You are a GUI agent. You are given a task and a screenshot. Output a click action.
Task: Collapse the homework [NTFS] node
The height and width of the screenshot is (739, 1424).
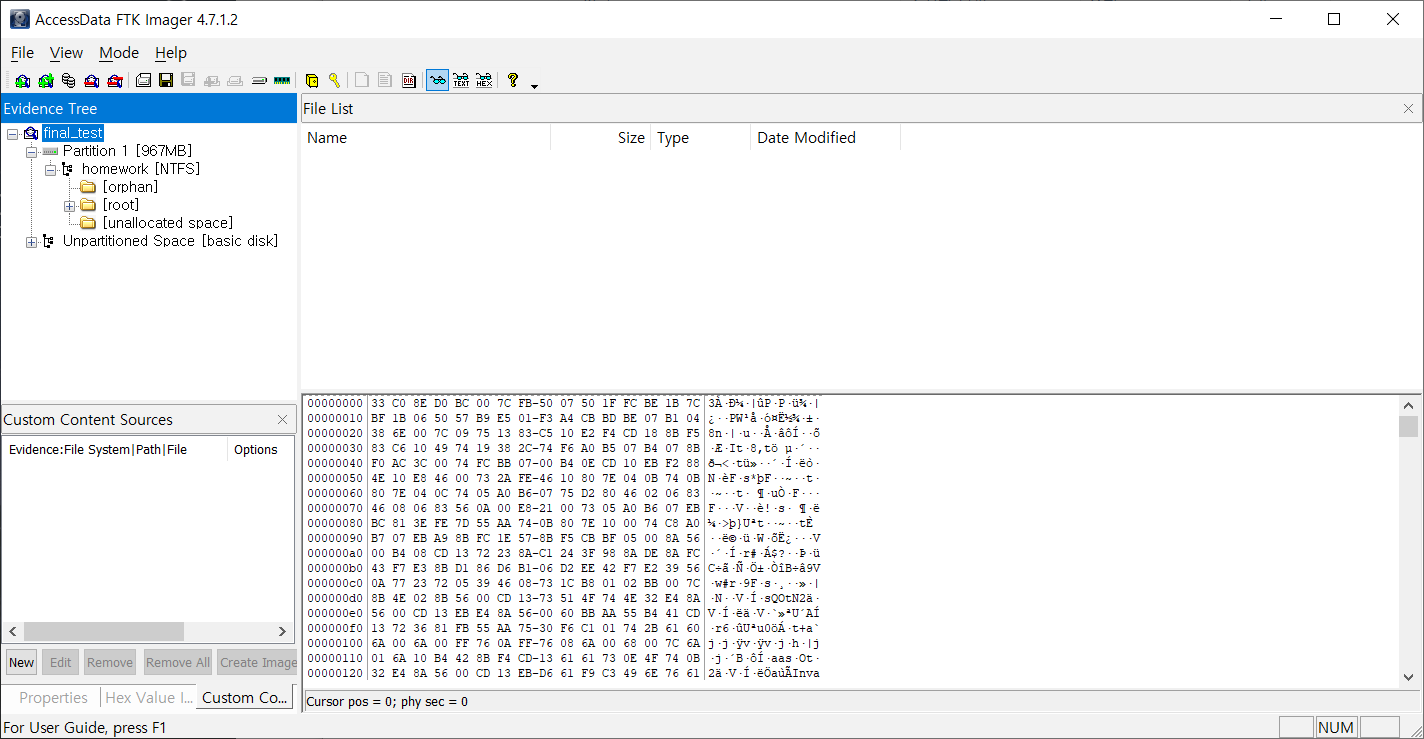(50, 169)
